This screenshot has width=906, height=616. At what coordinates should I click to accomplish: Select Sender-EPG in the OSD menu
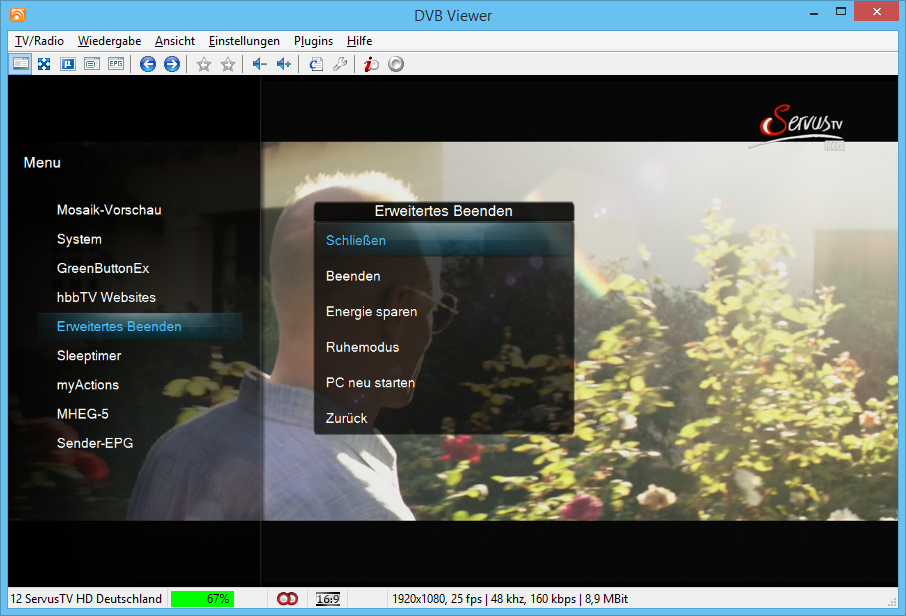(95, 443)
